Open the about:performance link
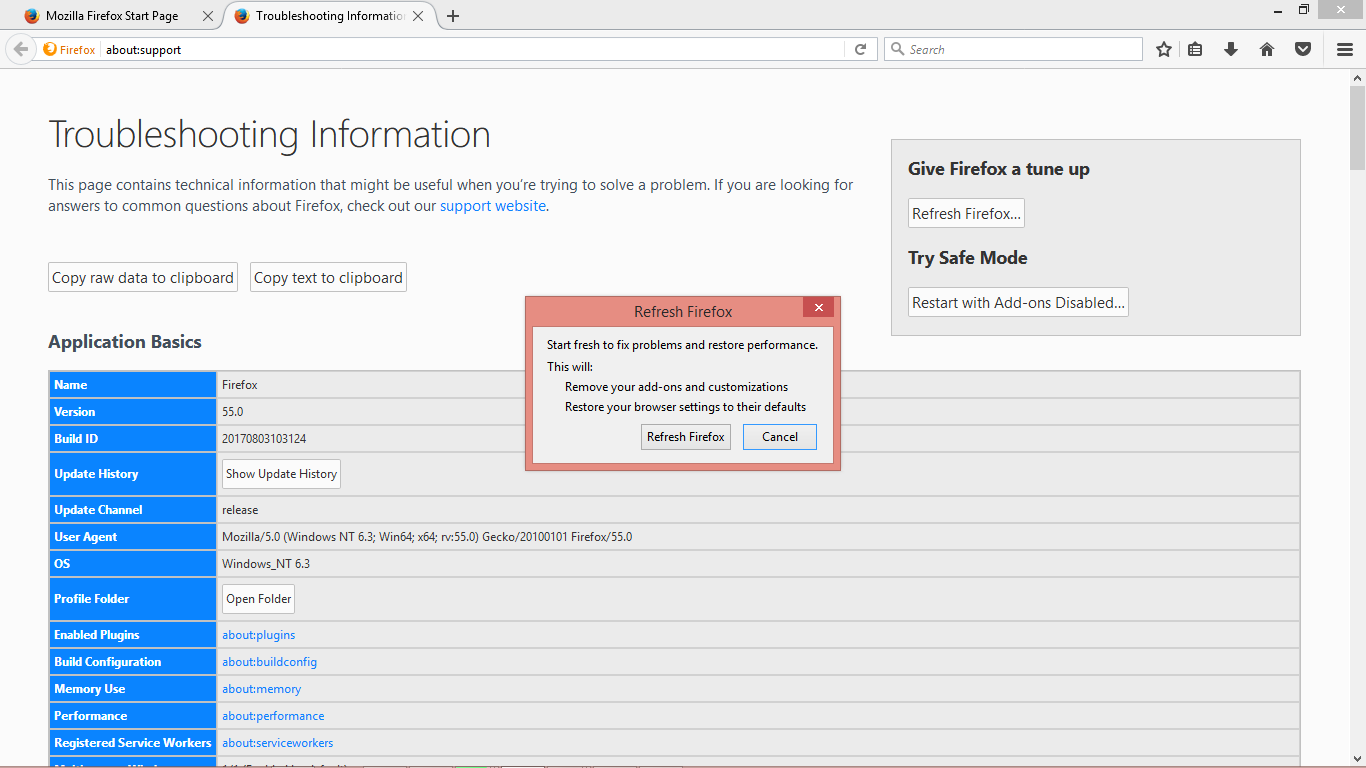The image size is (1366, 768). [273, 716]
